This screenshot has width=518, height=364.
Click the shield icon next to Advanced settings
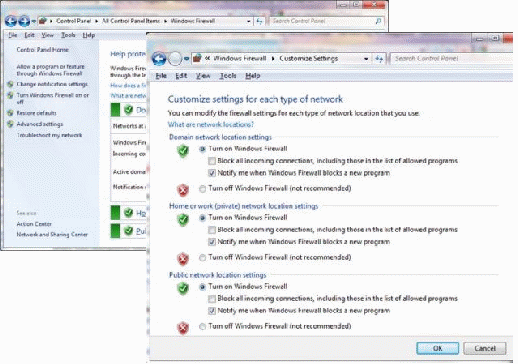pos(11,124)
